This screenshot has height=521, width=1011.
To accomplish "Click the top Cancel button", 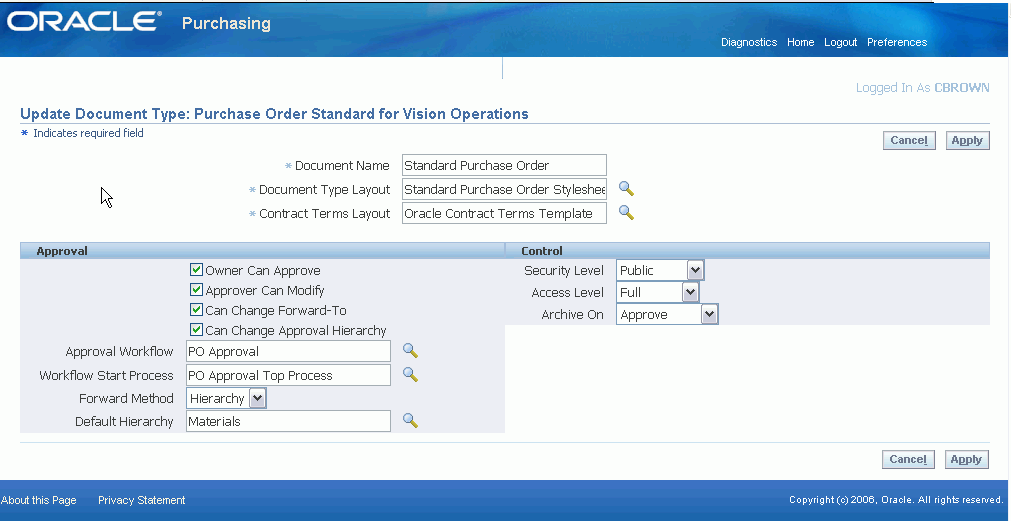I will pos(908,140).
